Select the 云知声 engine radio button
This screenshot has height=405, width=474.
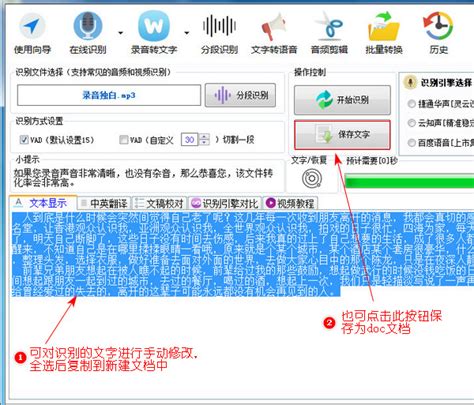(412, 123)
